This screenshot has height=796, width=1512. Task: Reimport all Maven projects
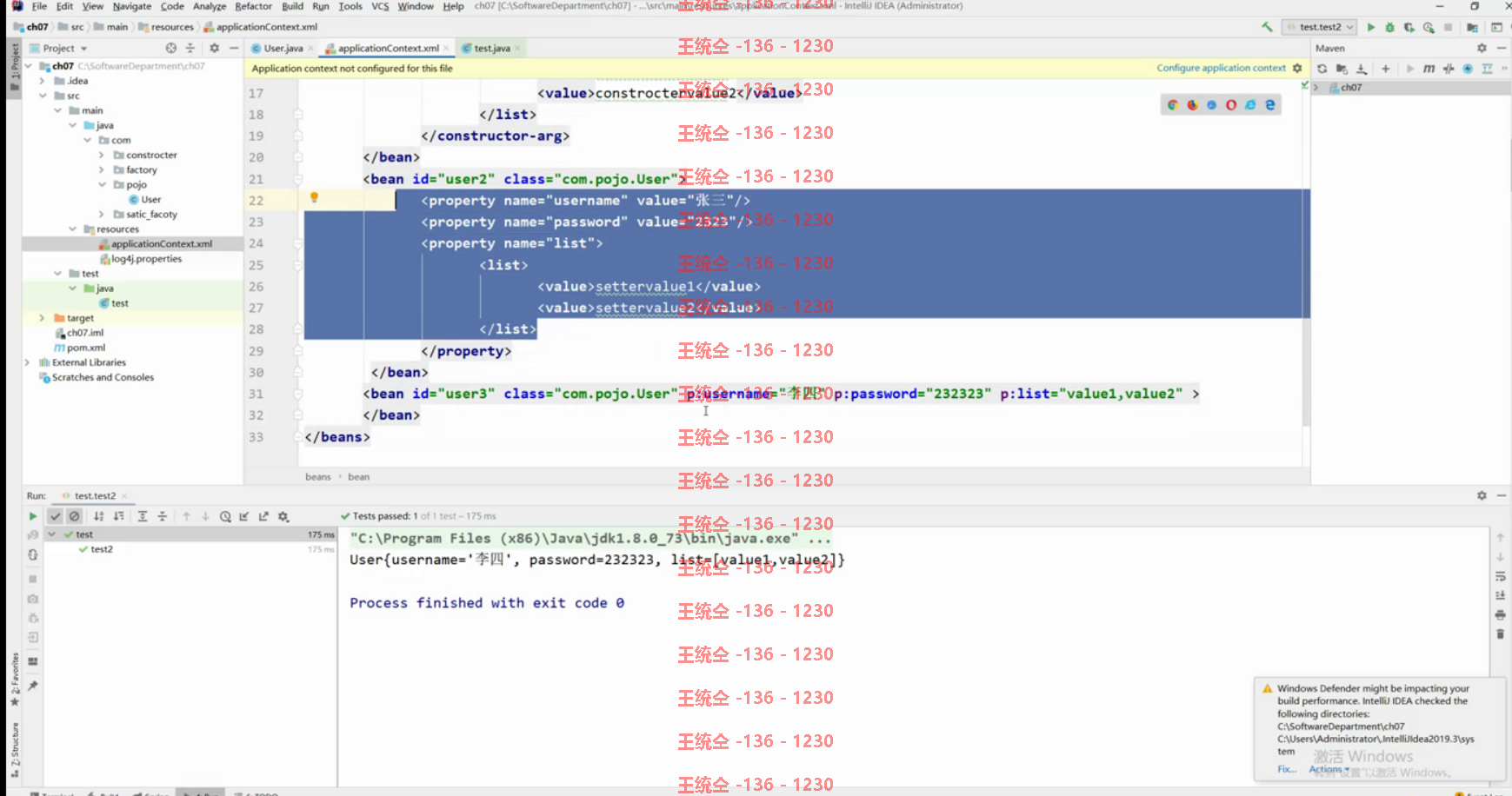(1322, 69)
